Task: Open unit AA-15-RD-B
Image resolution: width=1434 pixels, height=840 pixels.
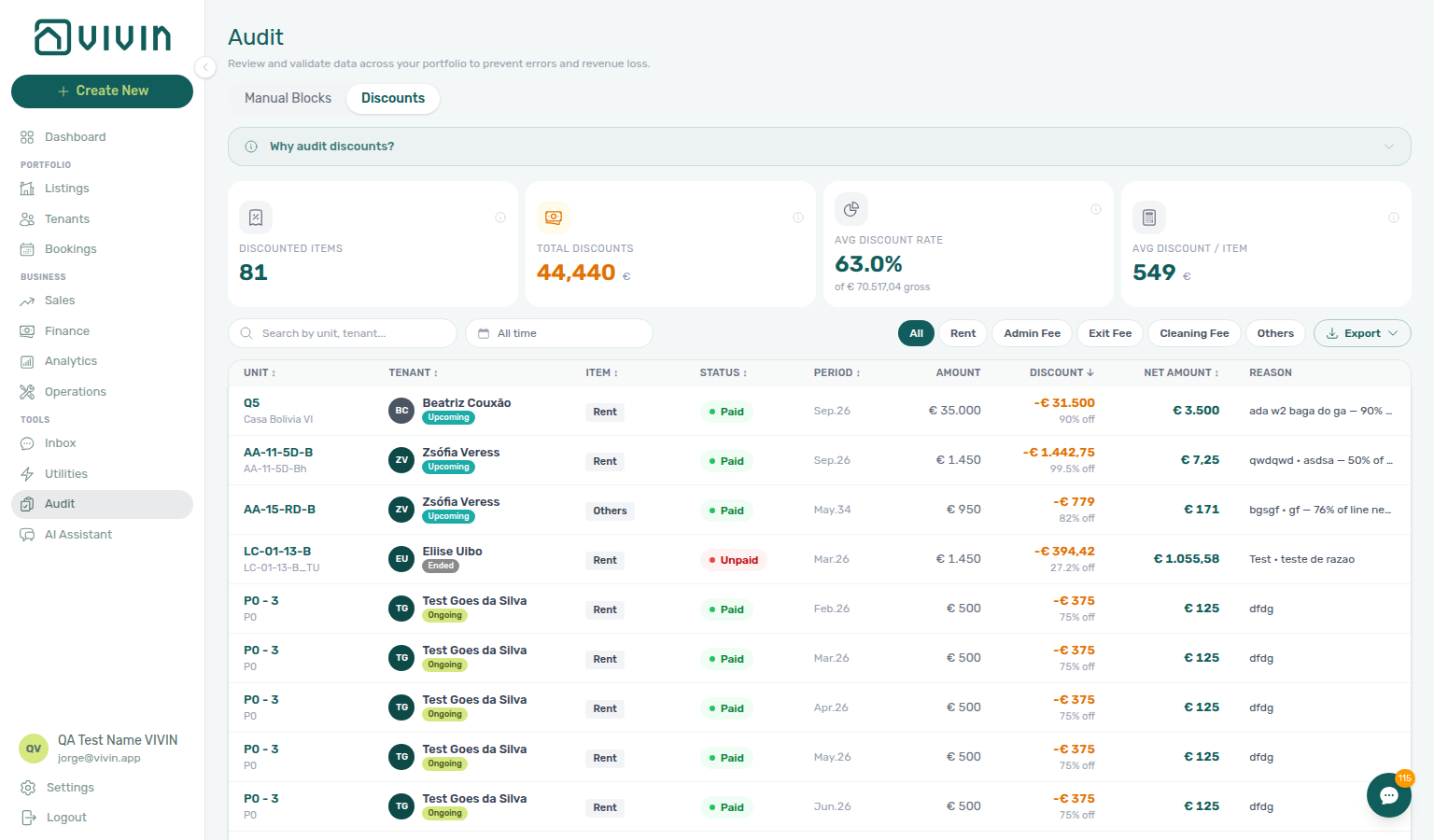Action: [x=279, y=510]
